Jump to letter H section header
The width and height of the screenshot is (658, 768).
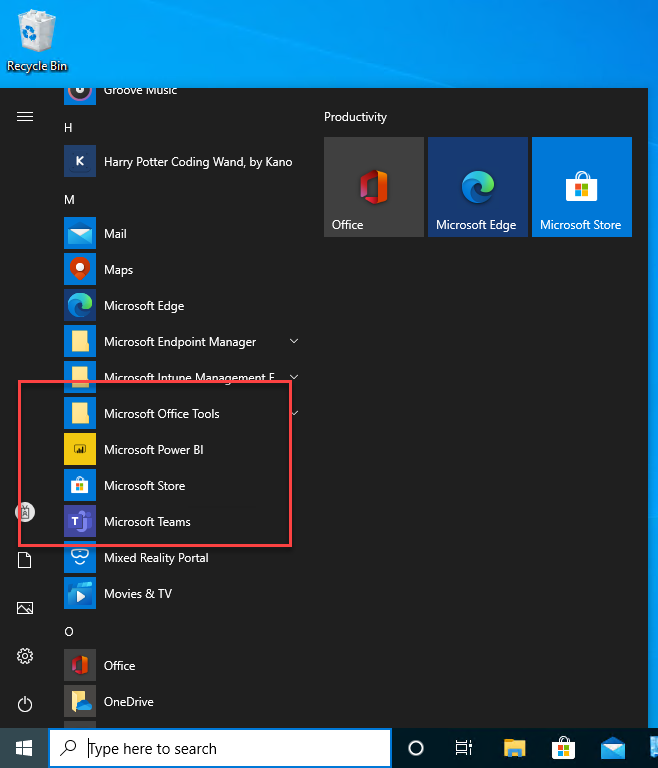pyautogui.click(x=68, y=128)
